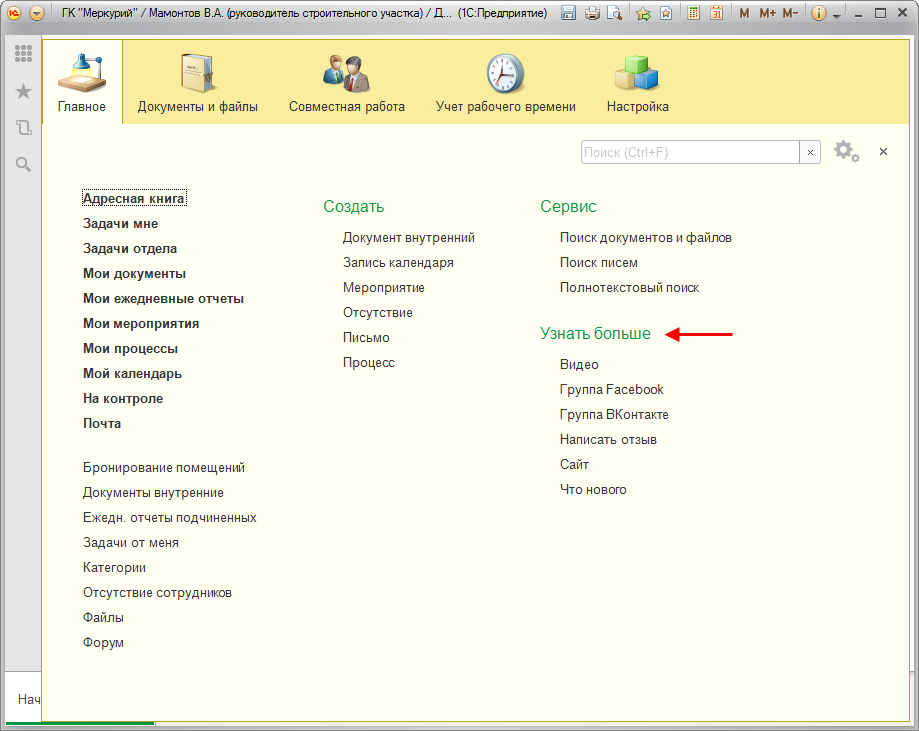Open Задачи от меня
919x731 pixels.
pyautogui.click(x=131, y=543)
